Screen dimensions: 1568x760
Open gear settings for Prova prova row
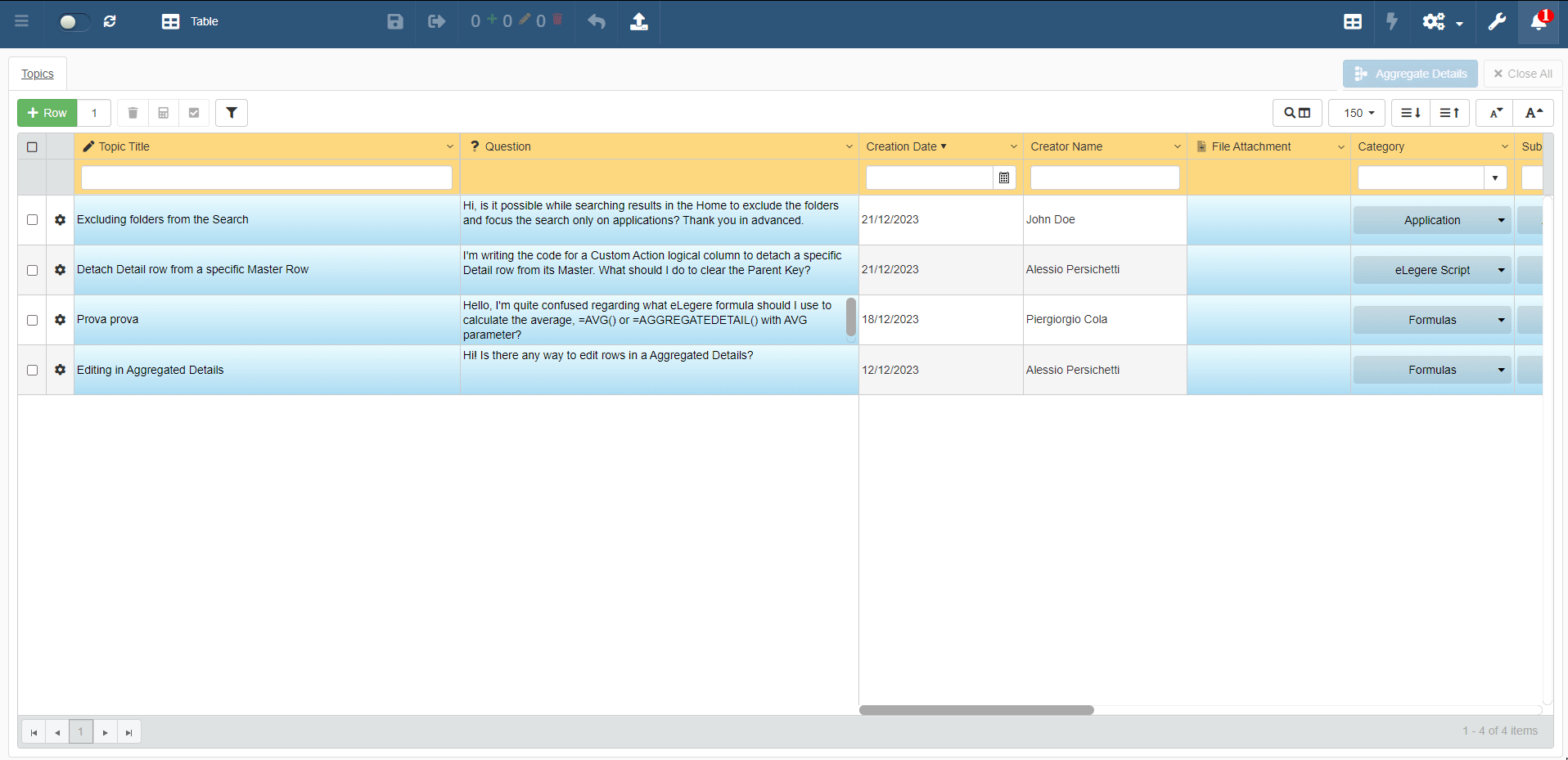(60, 320)
